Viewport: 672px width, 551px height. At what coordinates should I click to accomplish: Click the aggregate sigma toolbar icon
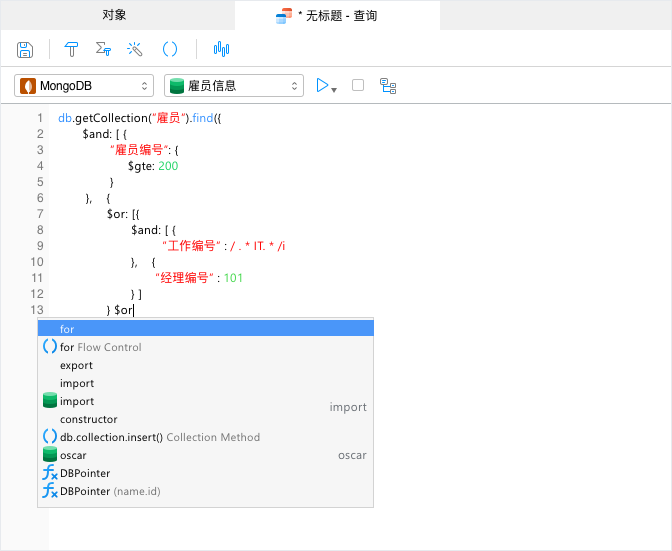(x=102, y=49)
